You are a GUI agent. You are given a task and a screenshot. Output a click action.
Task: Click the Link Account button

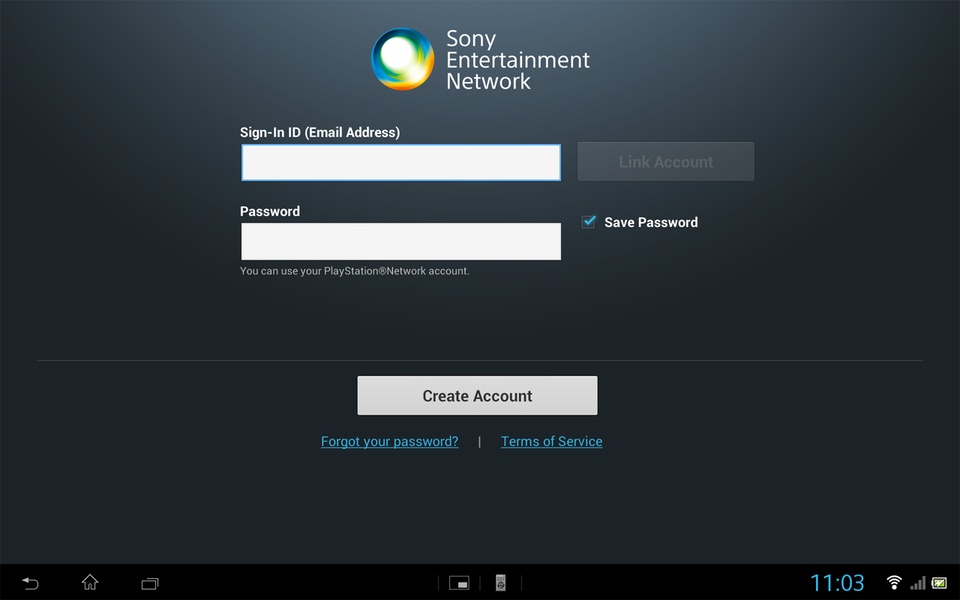pyautogui.click(x=666, y=162)
